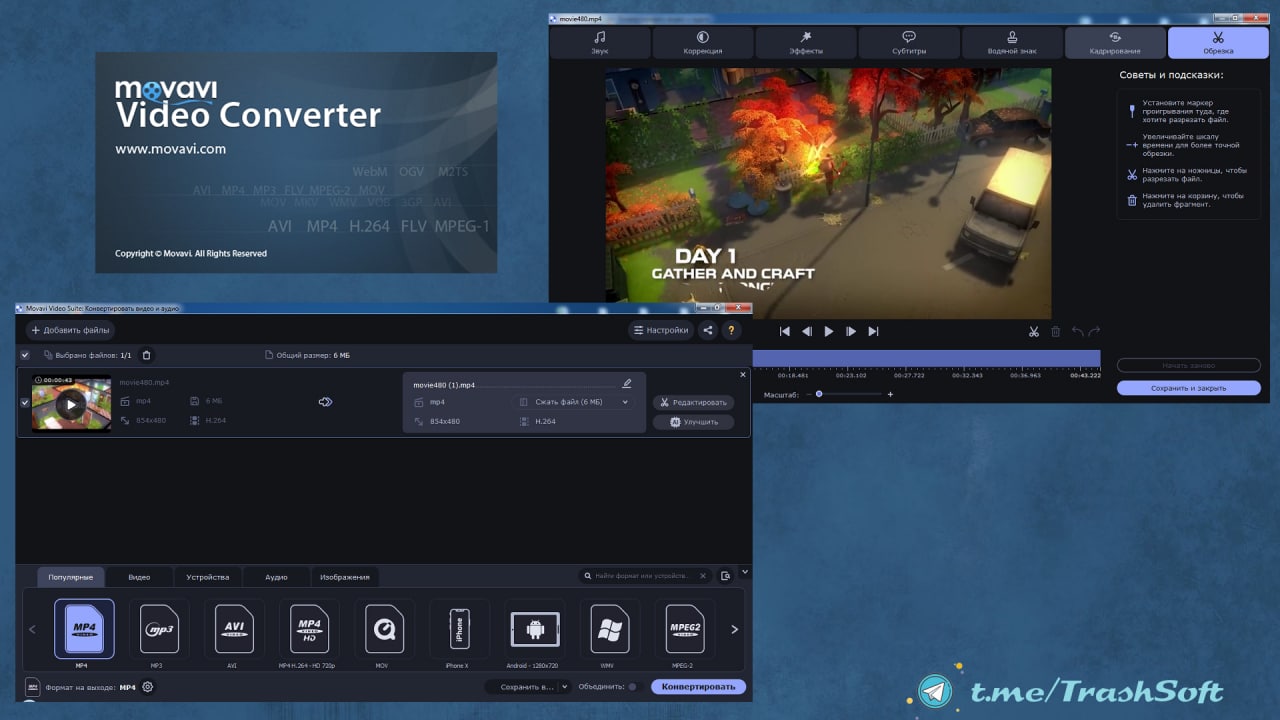The width and height of the screenshot is (1280, 720).
Task: Jump to the start of the video
Action: click(785, 331)
